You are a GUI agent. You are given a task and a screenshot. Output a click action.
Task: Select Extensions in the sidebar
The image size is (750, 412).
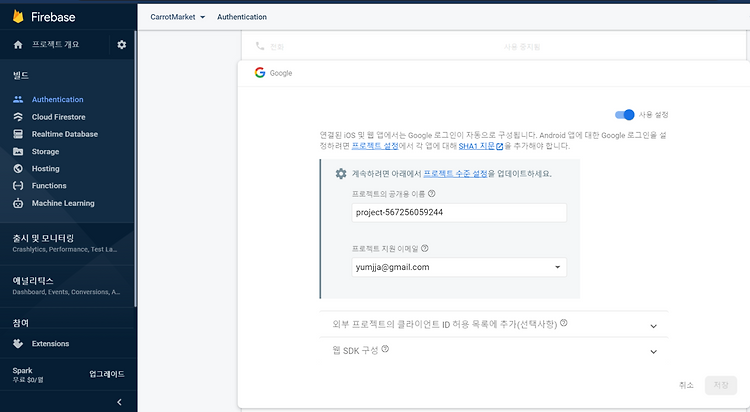[50, 344]
